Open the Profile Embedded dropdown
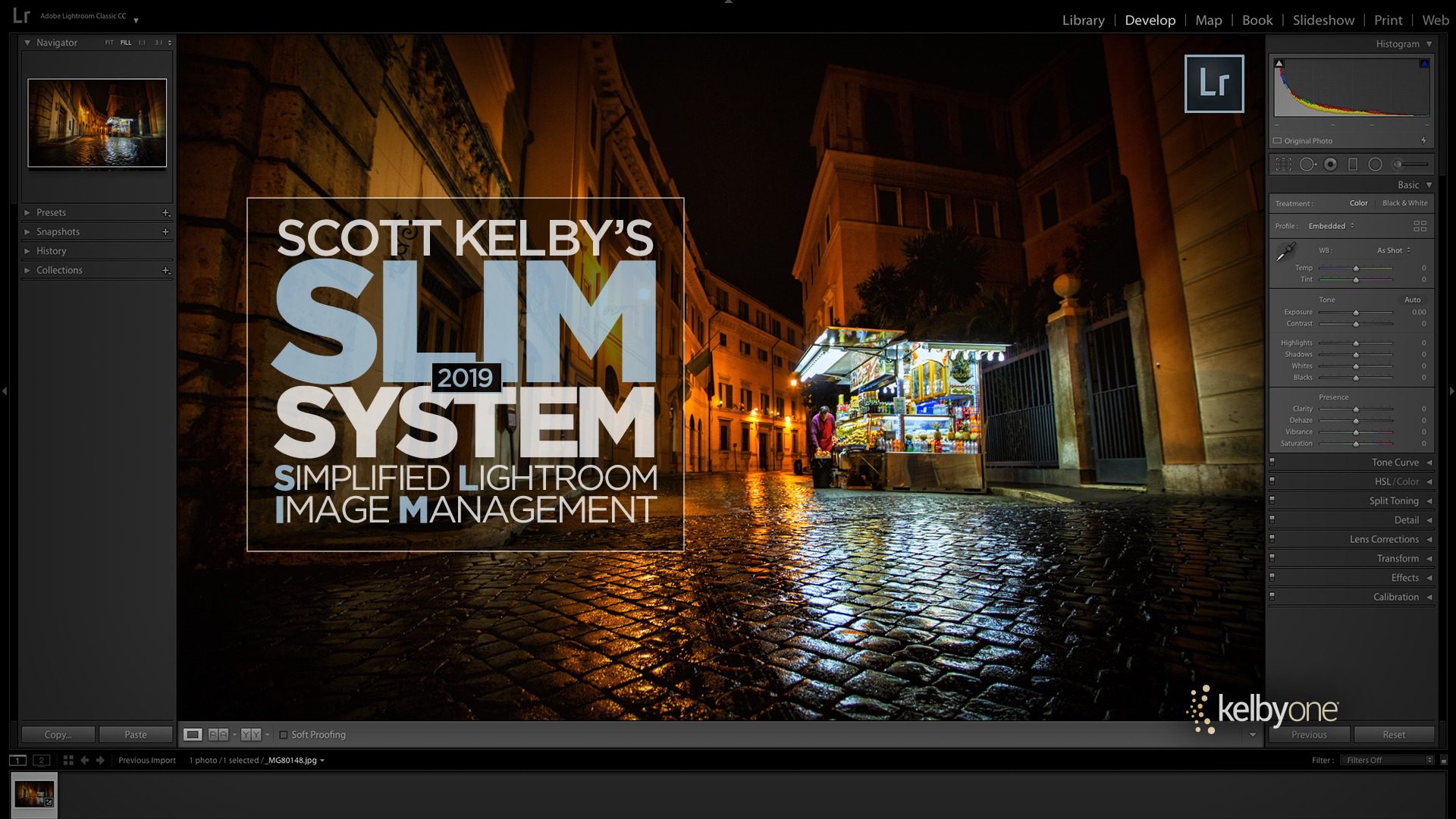This screenshot has height=819, width=1456. click(x=1332, y=226)
